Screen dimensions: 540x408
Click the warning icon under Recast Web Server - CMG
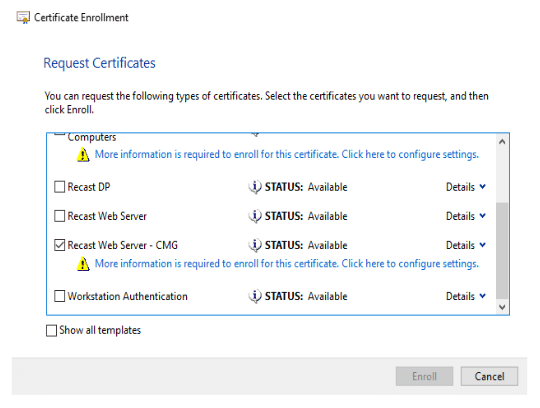83,264
